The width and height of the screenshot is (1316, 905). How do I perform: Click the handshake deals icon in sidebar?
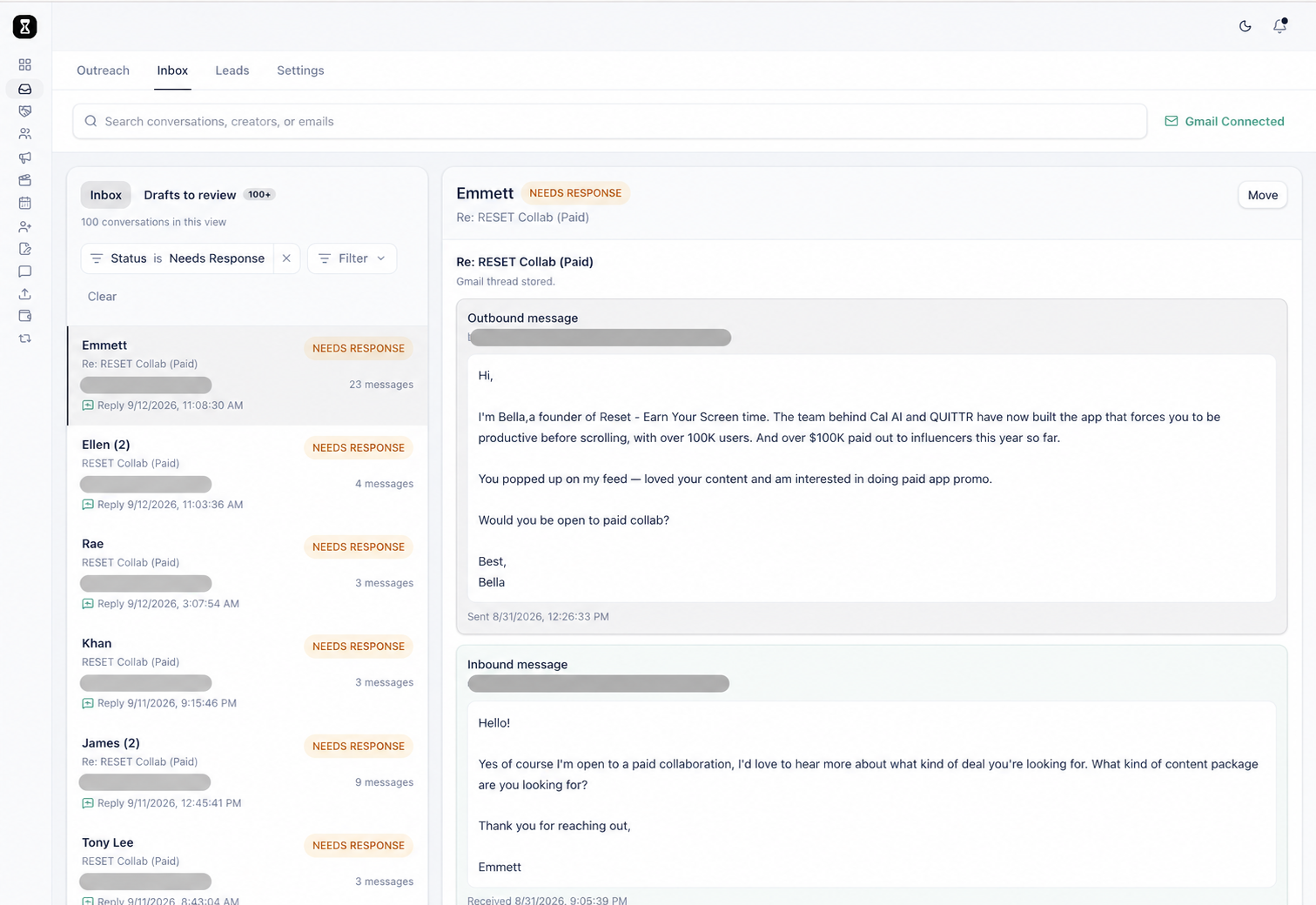click(x=24, y=111)
